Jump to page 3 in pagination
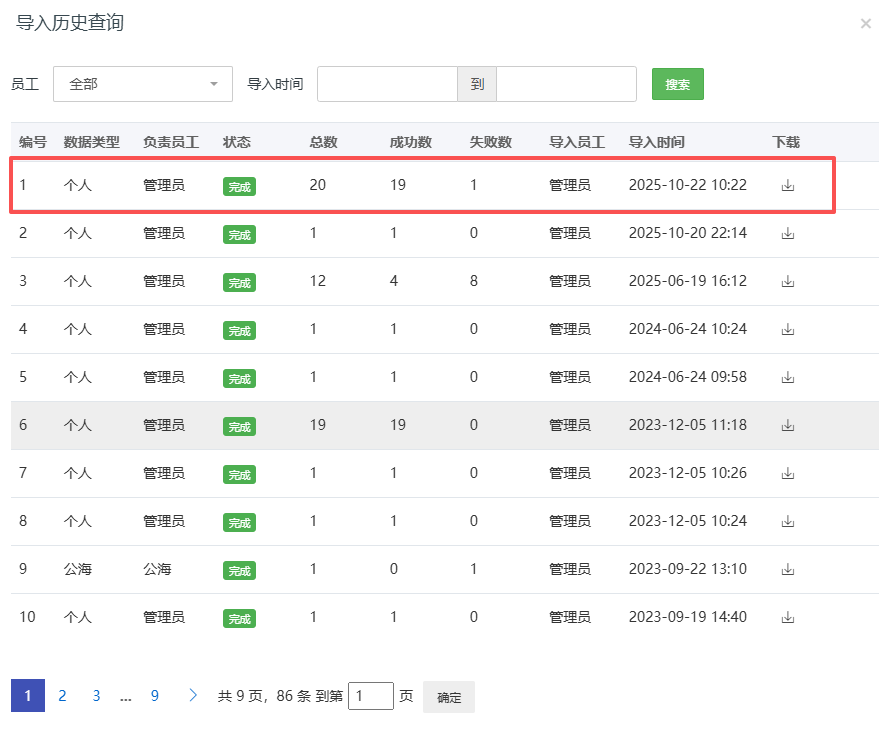Image resolution: width=889 pixels, height=749 pixels. pos(96,696)
